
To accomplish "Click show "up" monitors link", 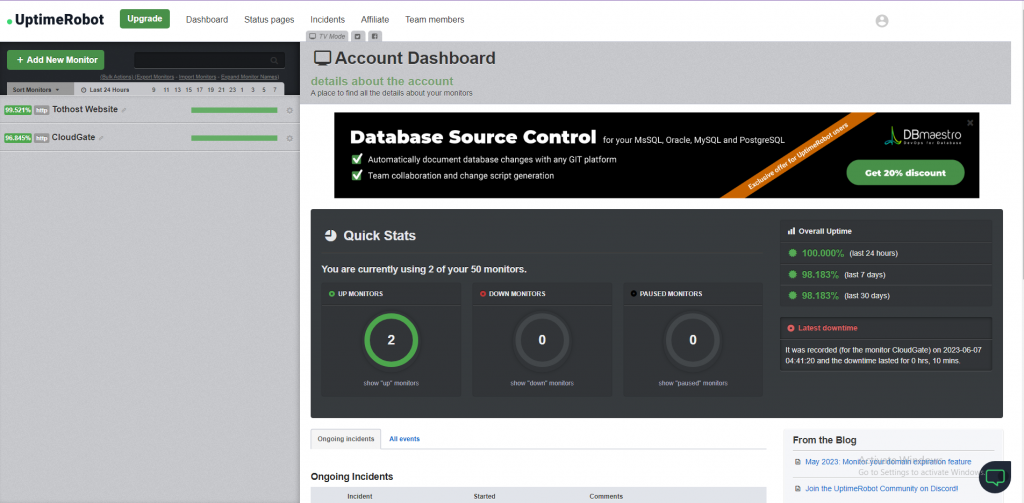I will pyautogui.click(x=391, y=383).
